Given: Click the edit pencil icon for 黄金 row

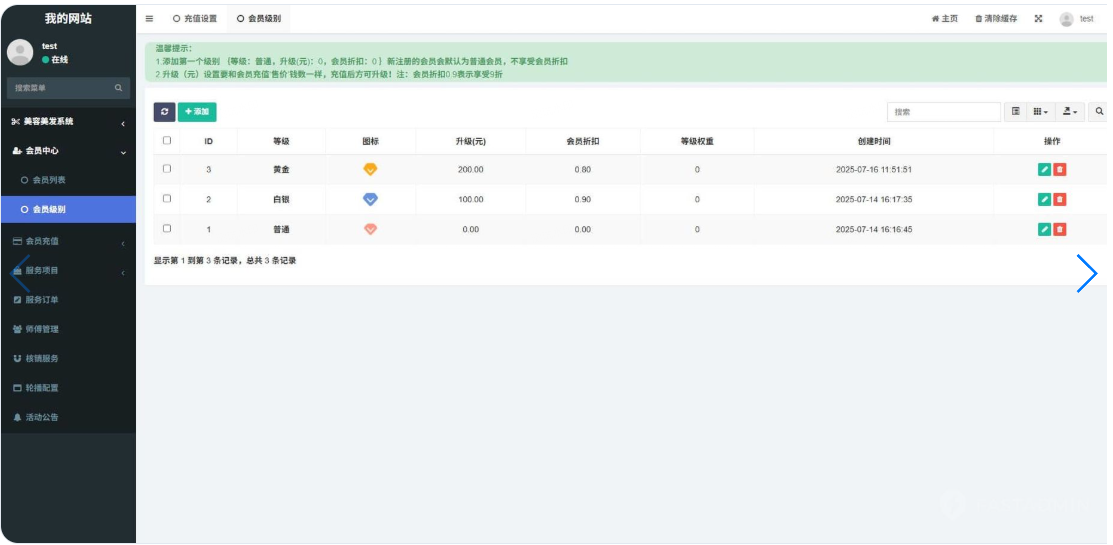Looking at the screenshot, I should click(x=1044, y=170).
